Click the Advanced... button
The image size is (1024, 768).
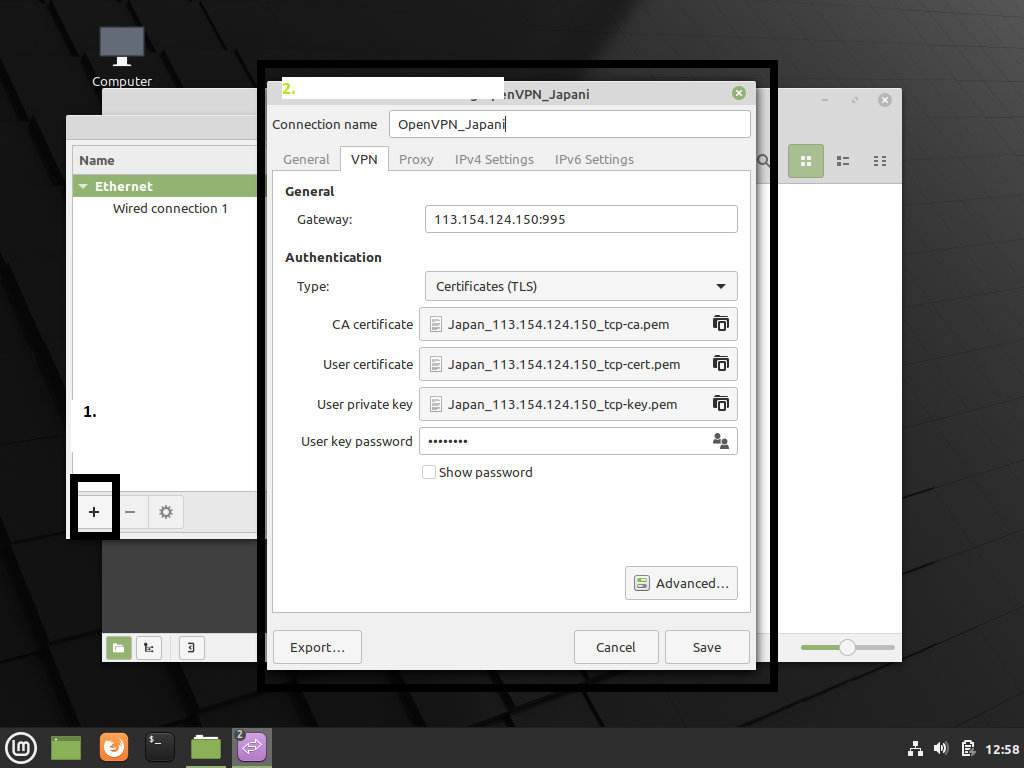click(x=681, y=583)
